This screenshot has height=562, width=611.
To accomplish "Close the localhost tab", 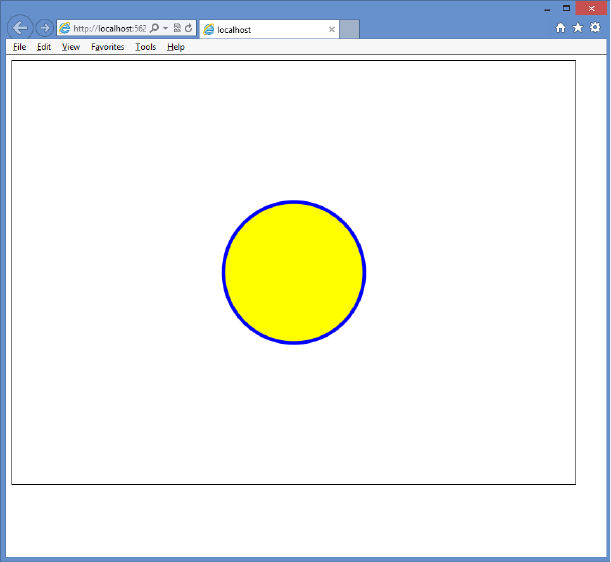I will point(332,29).
